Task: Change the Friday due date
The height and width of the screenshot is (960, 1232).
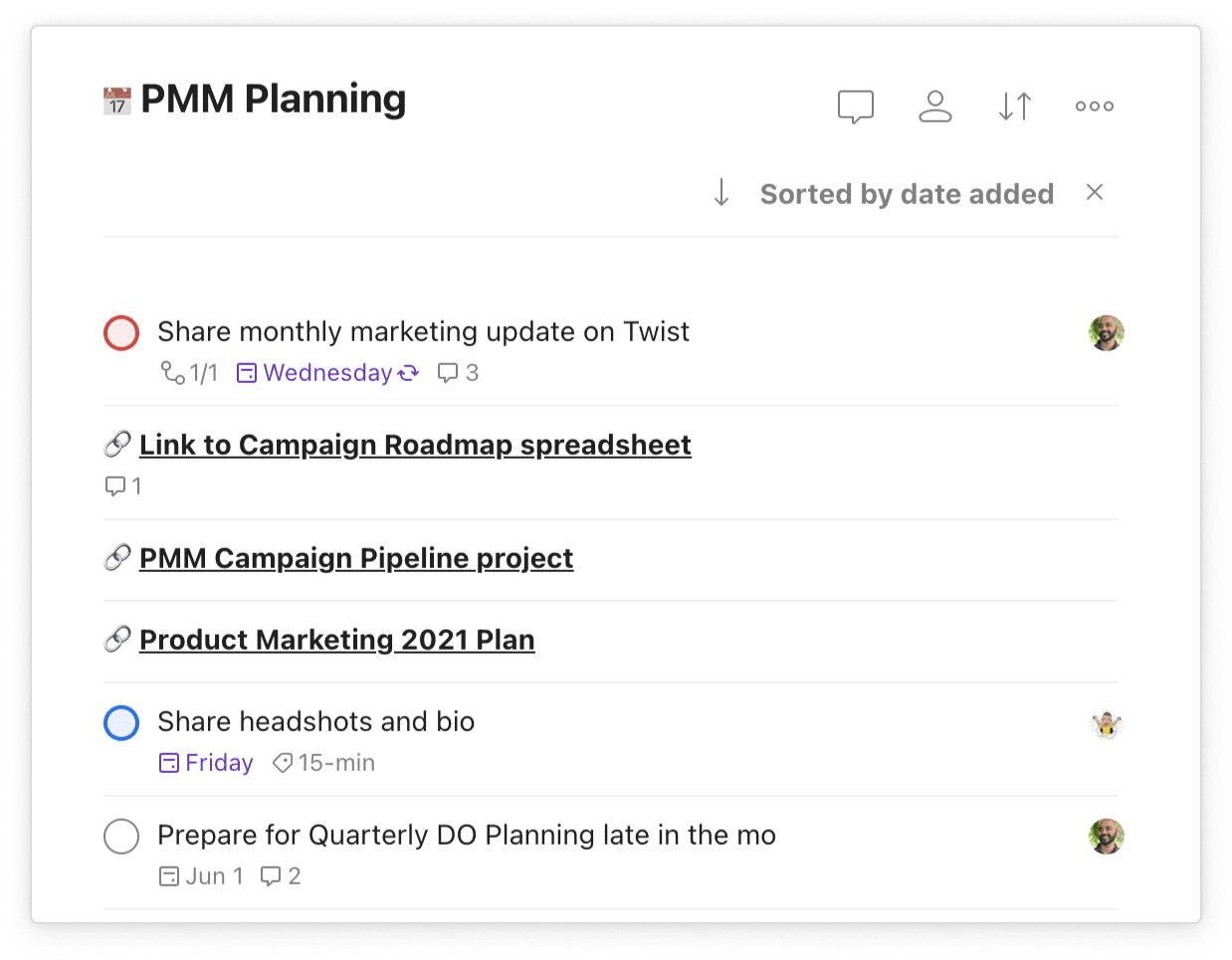Action: 207,763
